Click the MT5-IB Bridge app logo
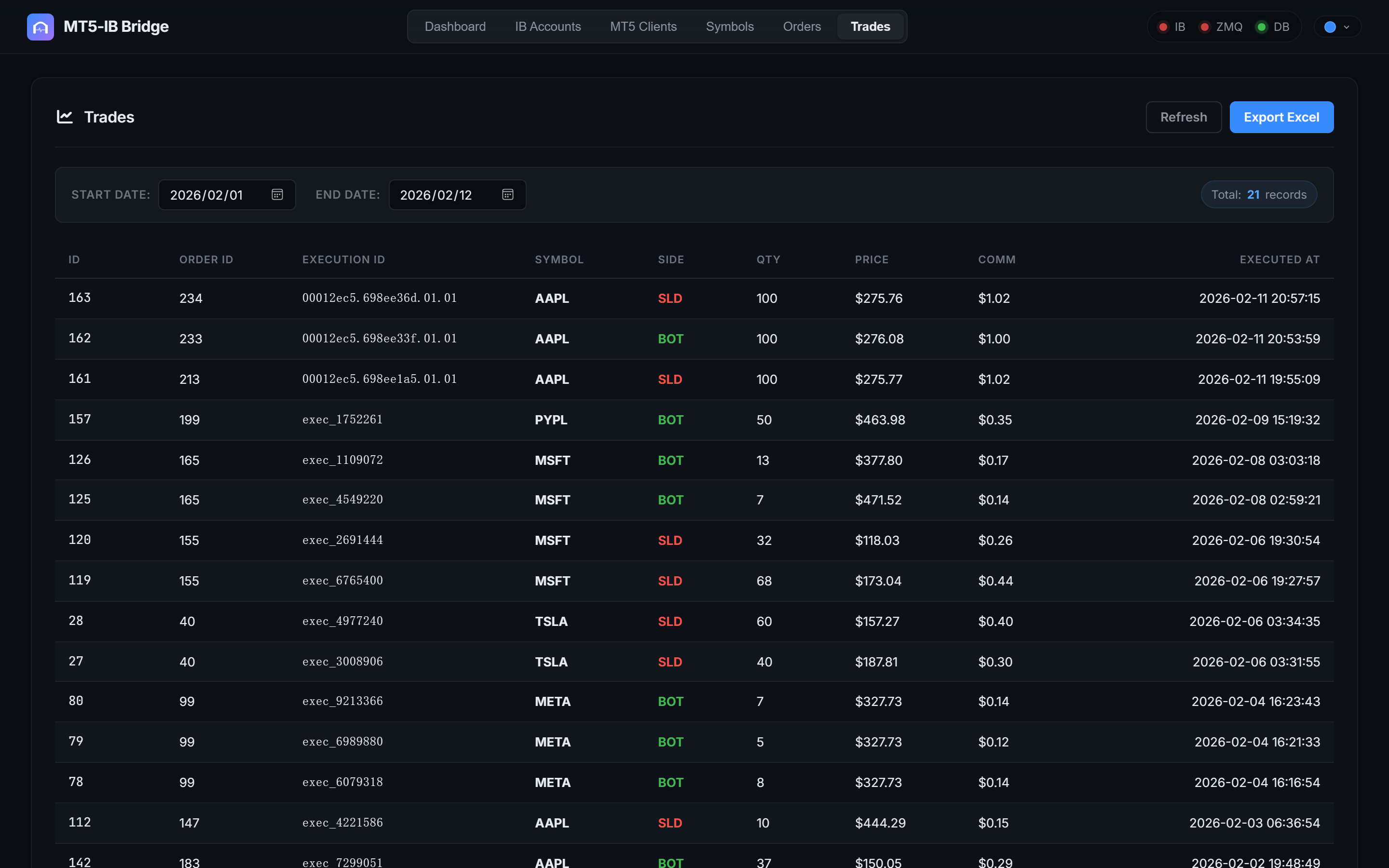The width and height of the screenshot is (1389, 868). point(40,27)
